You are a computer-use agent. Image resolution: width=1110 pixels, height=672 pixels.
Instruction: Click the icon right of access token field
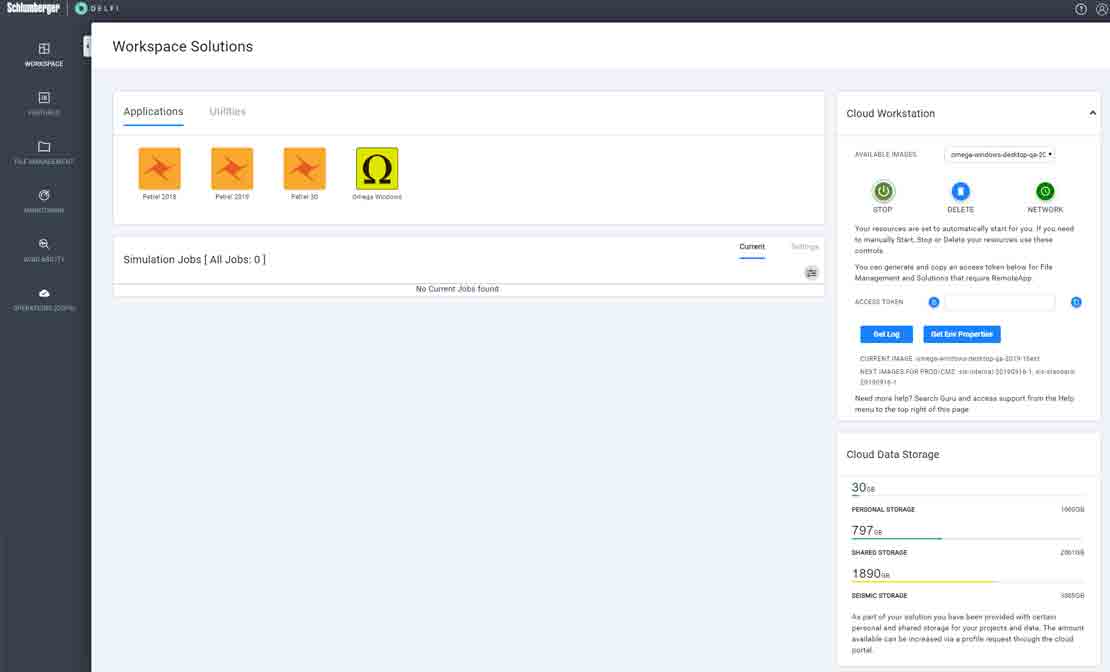[1076, 302]
